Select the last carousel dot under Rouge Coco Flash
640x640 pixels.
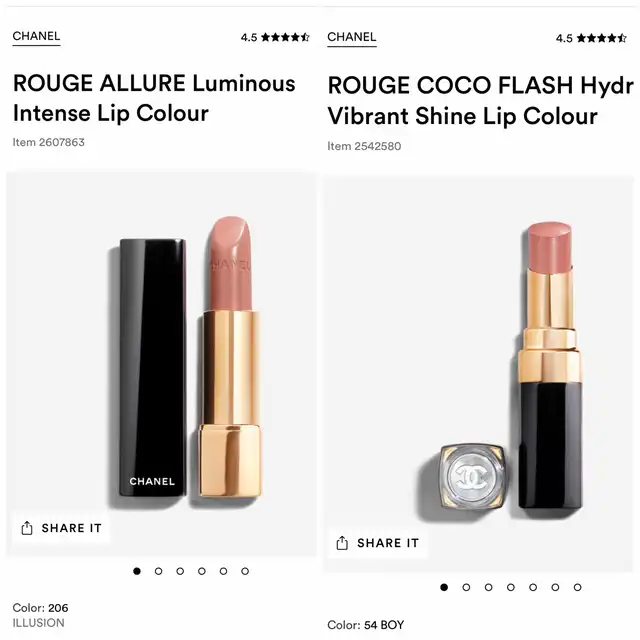[x=577, y=587]
